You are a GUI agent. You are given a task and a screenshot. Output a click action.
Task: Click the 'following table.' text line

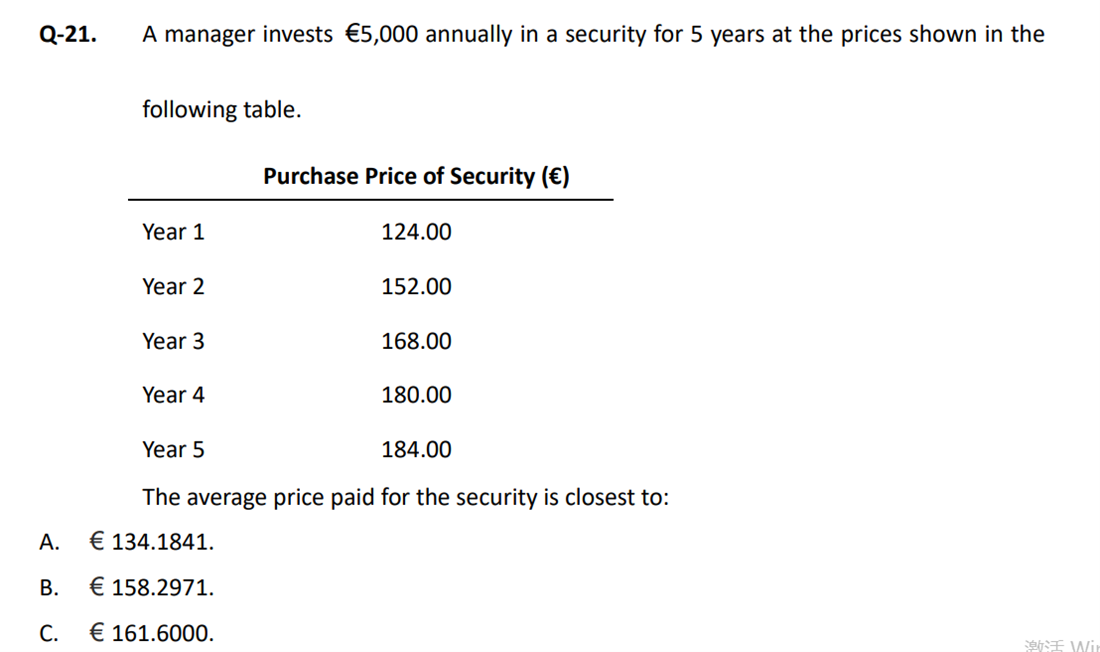[x=222, y=109]
